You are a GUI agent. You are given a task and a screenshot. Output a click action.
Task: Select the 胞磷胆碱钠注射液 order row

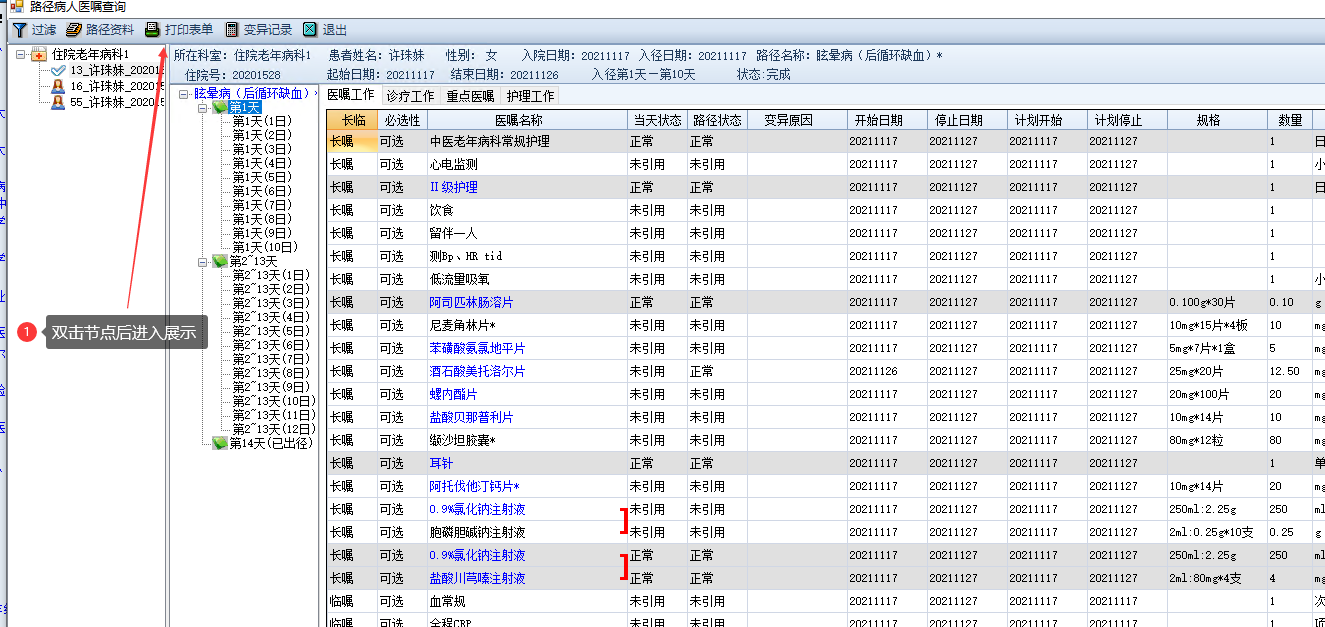pyautogui.click(x=826, y=532)
